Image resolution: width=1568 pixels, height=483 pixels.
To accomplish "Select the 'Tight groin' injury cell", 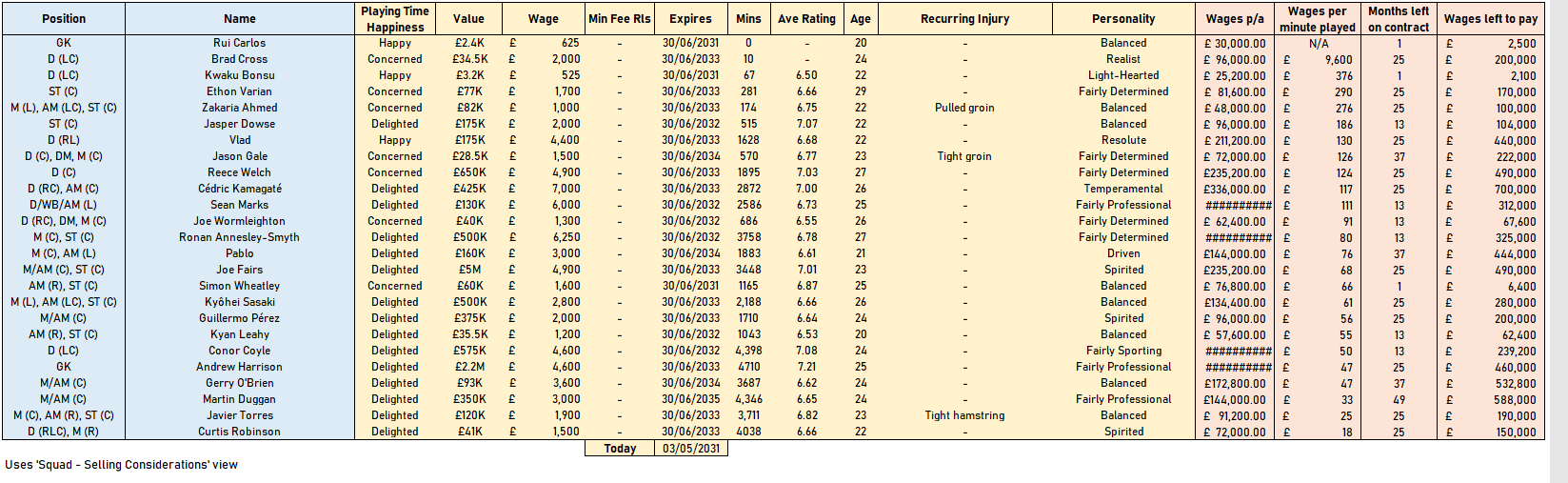I will (964, 156).
